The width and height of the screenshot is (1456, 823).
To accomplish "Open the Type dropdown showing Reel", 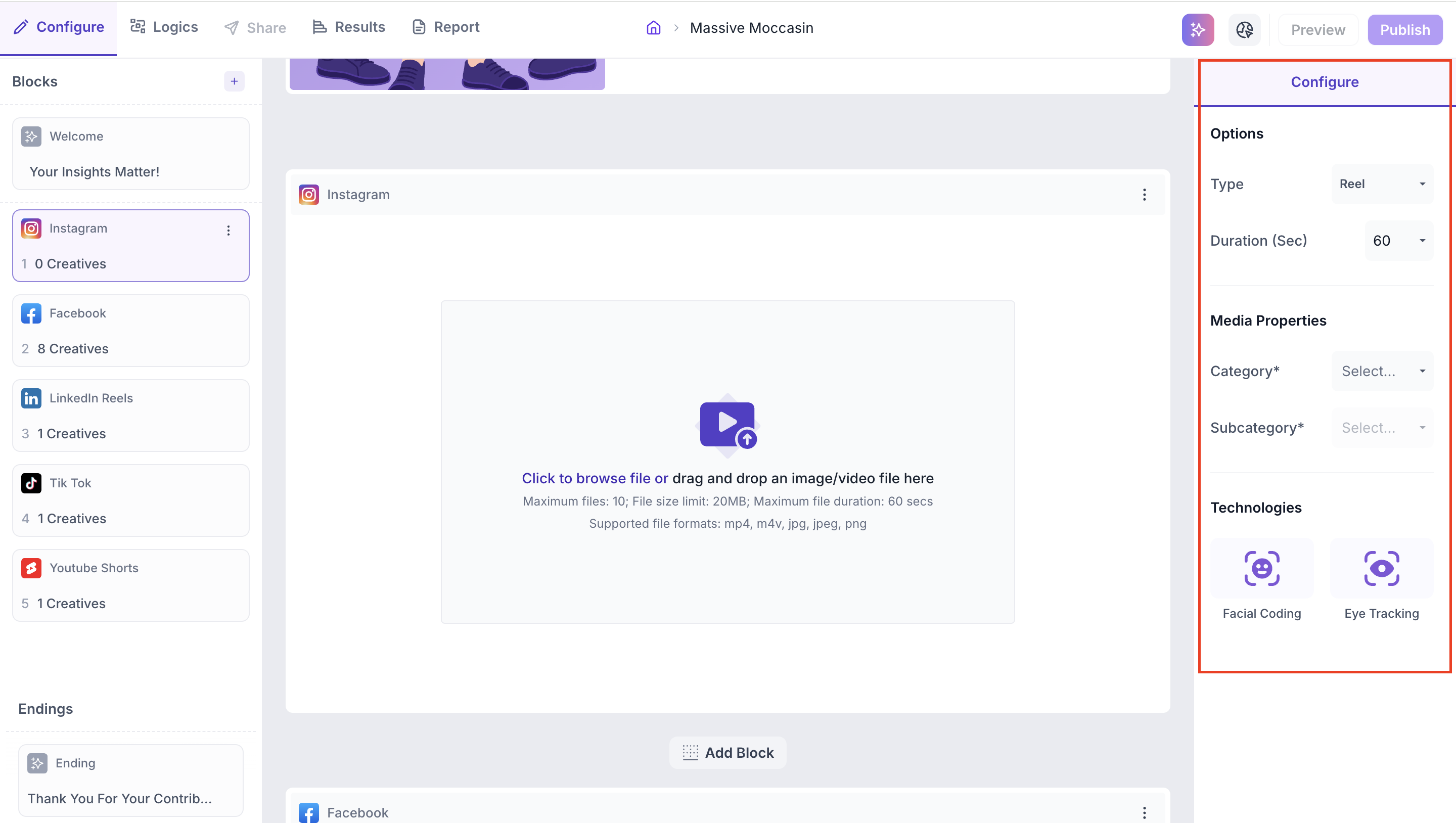I will point(1382,184).
